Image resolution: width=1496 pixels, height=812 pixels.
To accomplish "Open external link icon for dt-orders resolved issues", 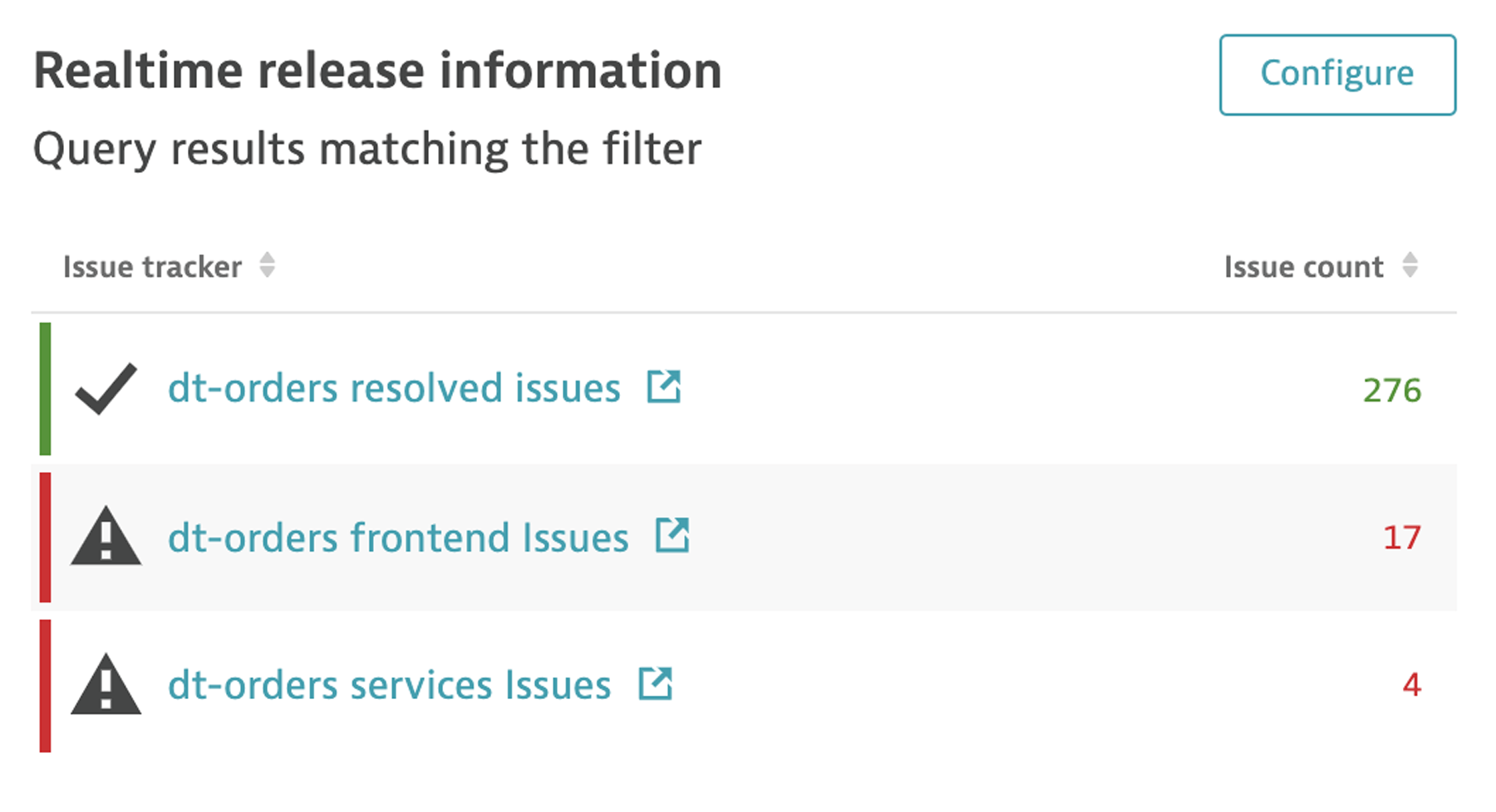I will click(x=663, y=386).
